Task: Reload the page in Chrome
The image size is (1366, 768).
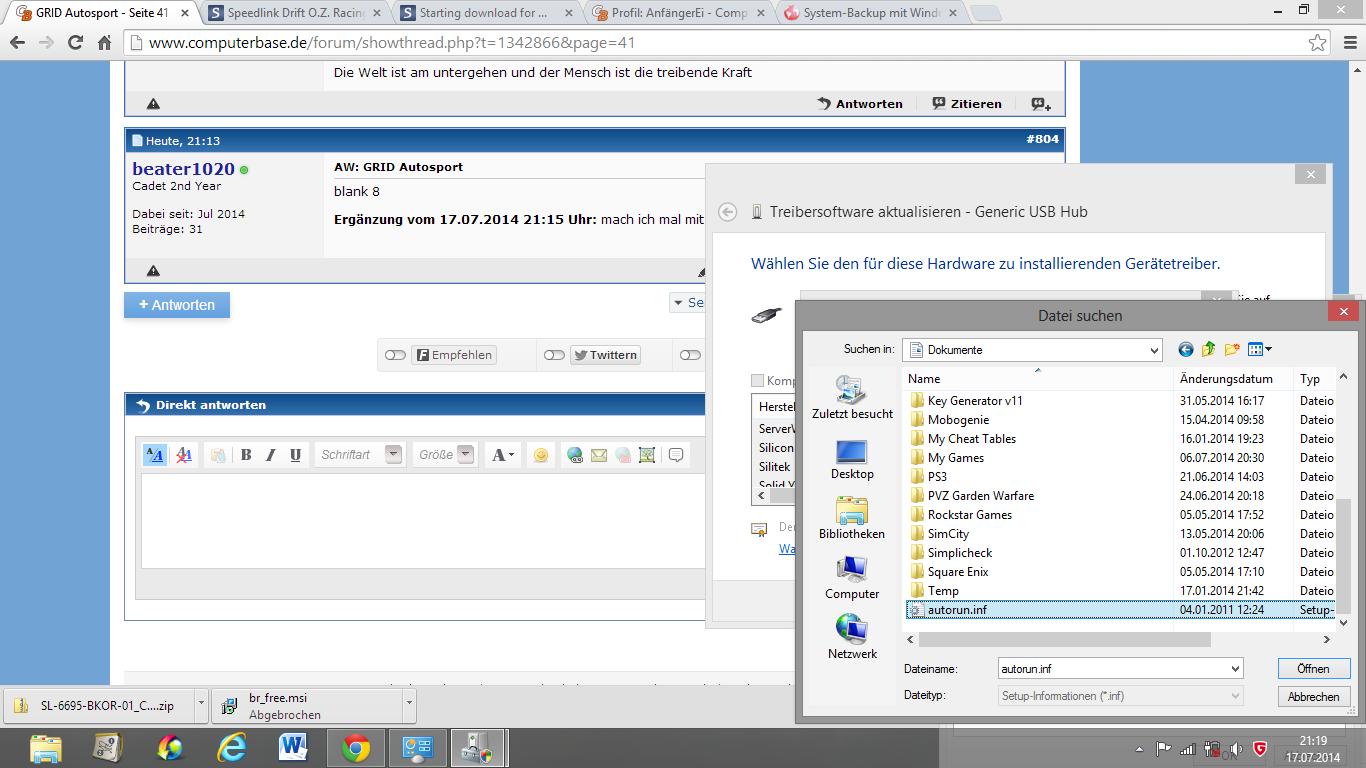Action: pos(75,43)
